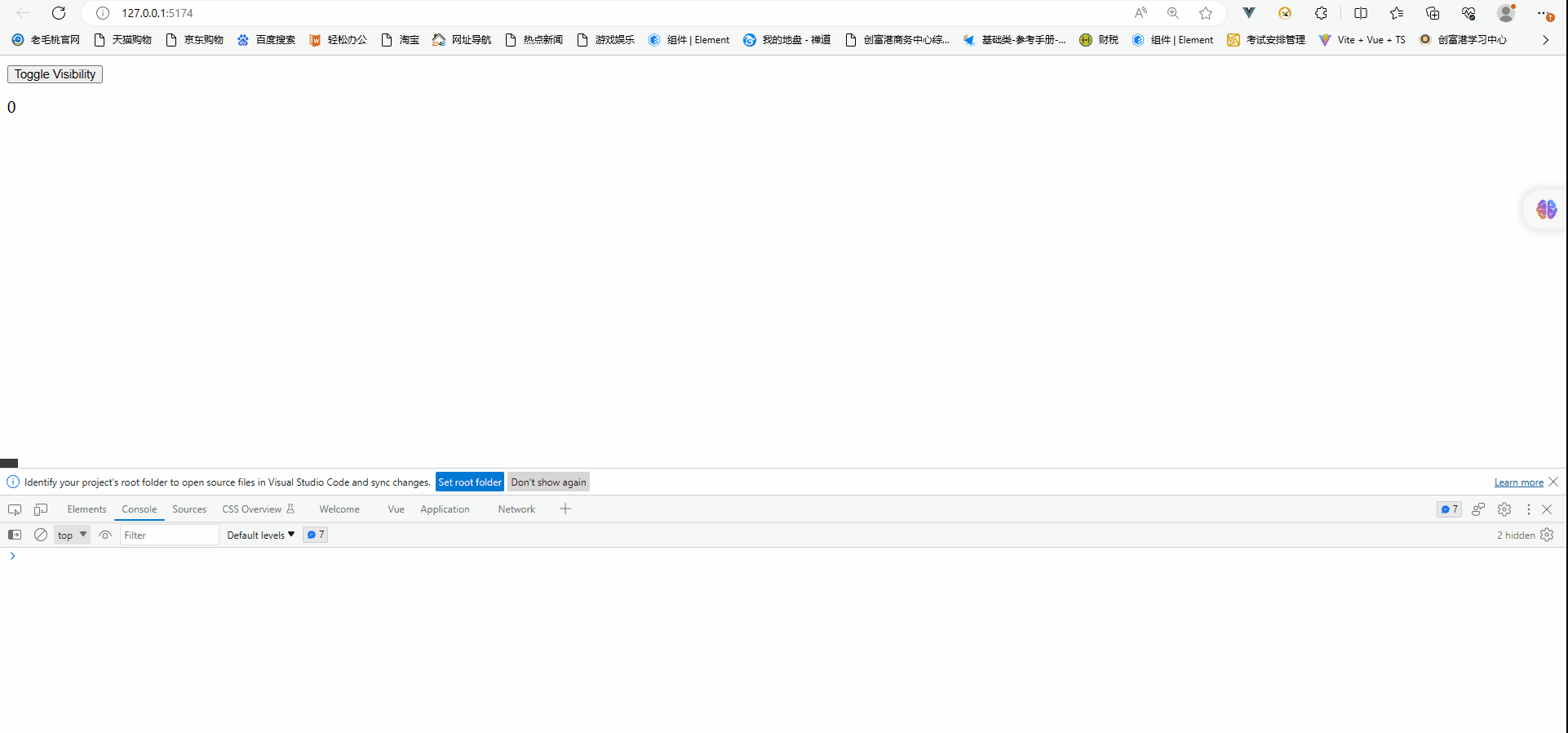Reload the page with the refresh icon

[59, 13]
